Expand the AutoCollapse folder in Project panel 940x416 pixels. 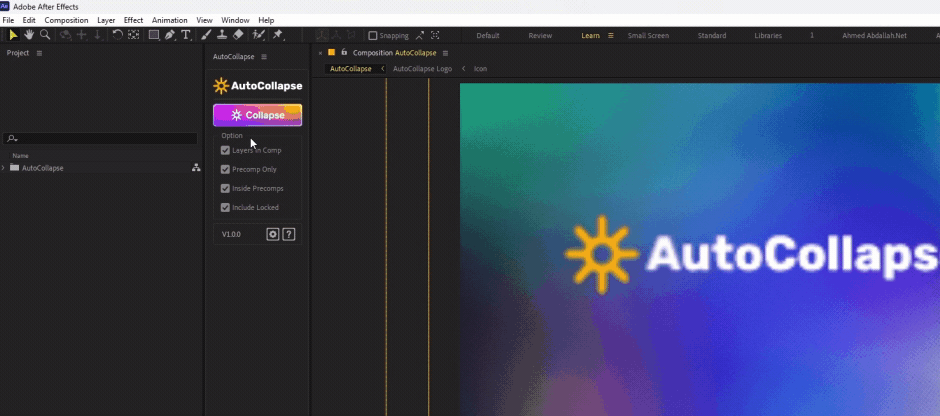pyautogui.click(x=3, y=168)
